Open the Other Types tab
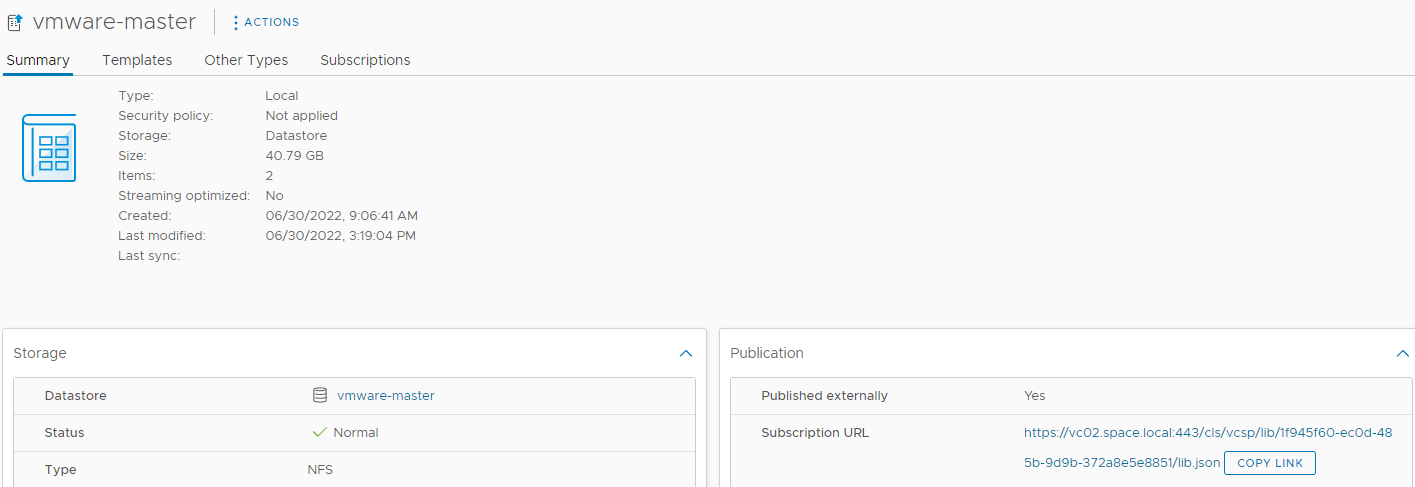Viewport: 1415px width, 487px height. 246,60
